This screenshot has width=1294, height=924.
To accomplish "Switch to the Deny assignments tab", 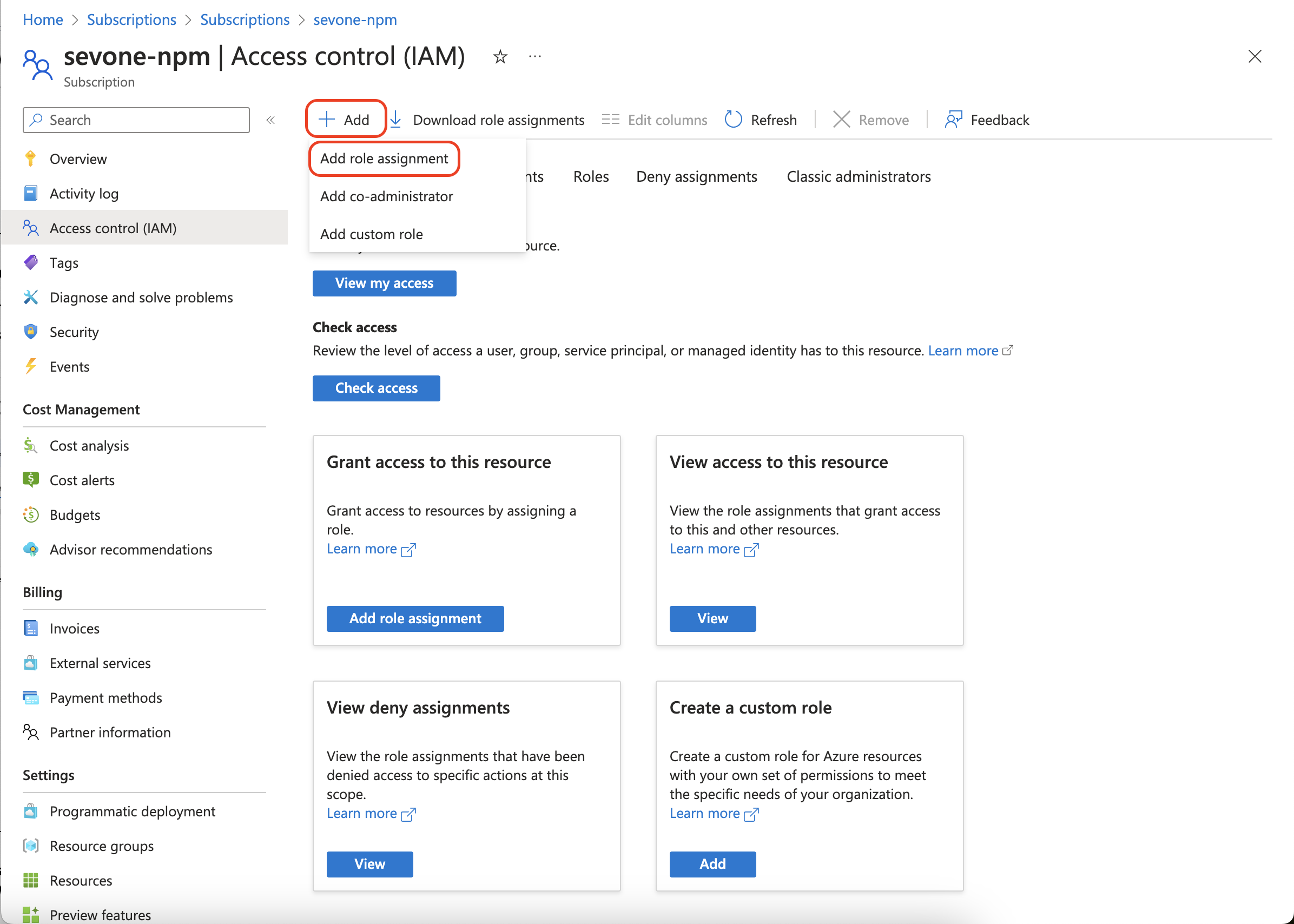I will 696,176.
